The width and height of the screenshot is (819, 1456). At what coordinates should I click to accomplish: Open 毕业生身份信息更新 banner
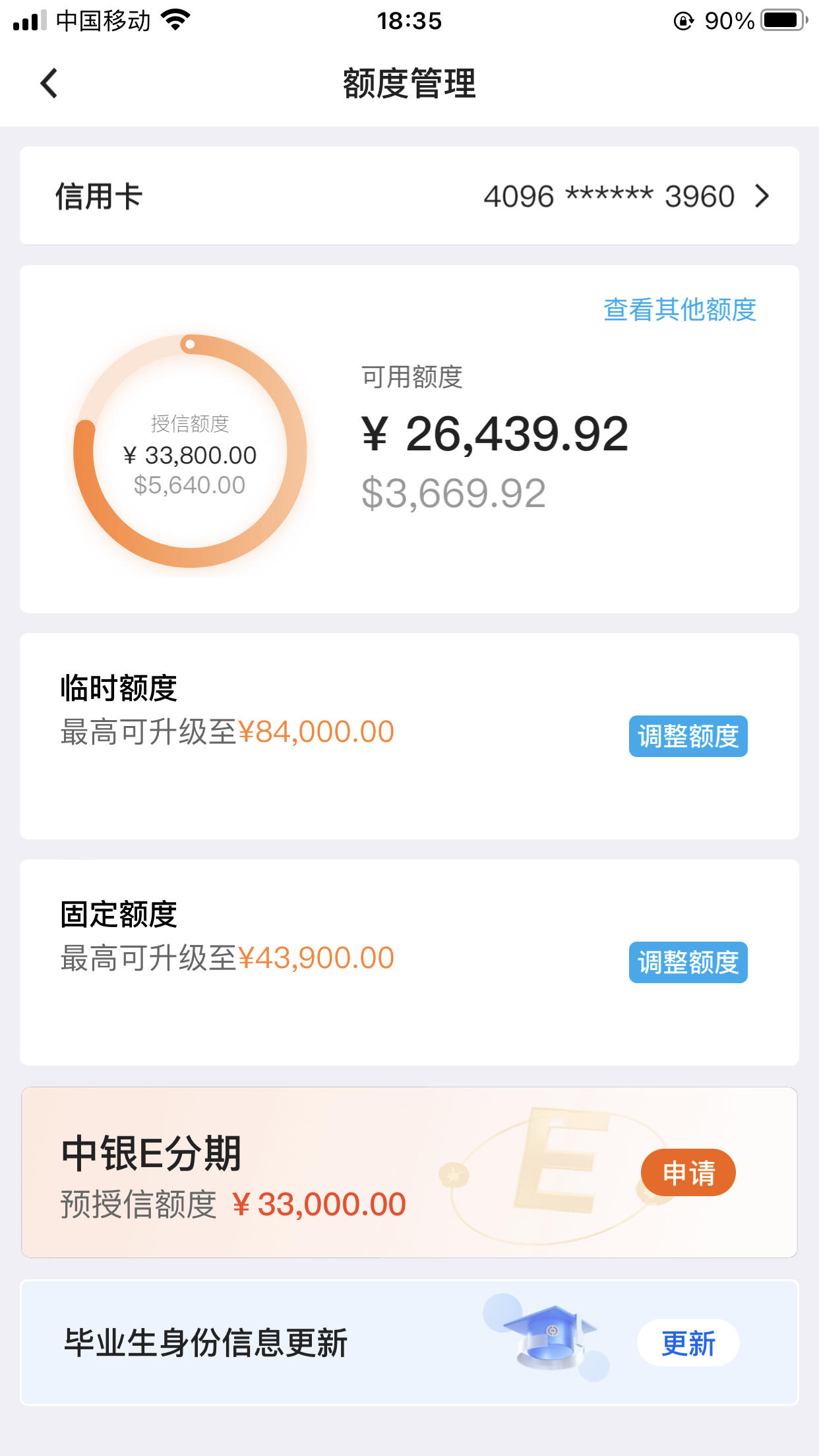(x=409, y=1343)
